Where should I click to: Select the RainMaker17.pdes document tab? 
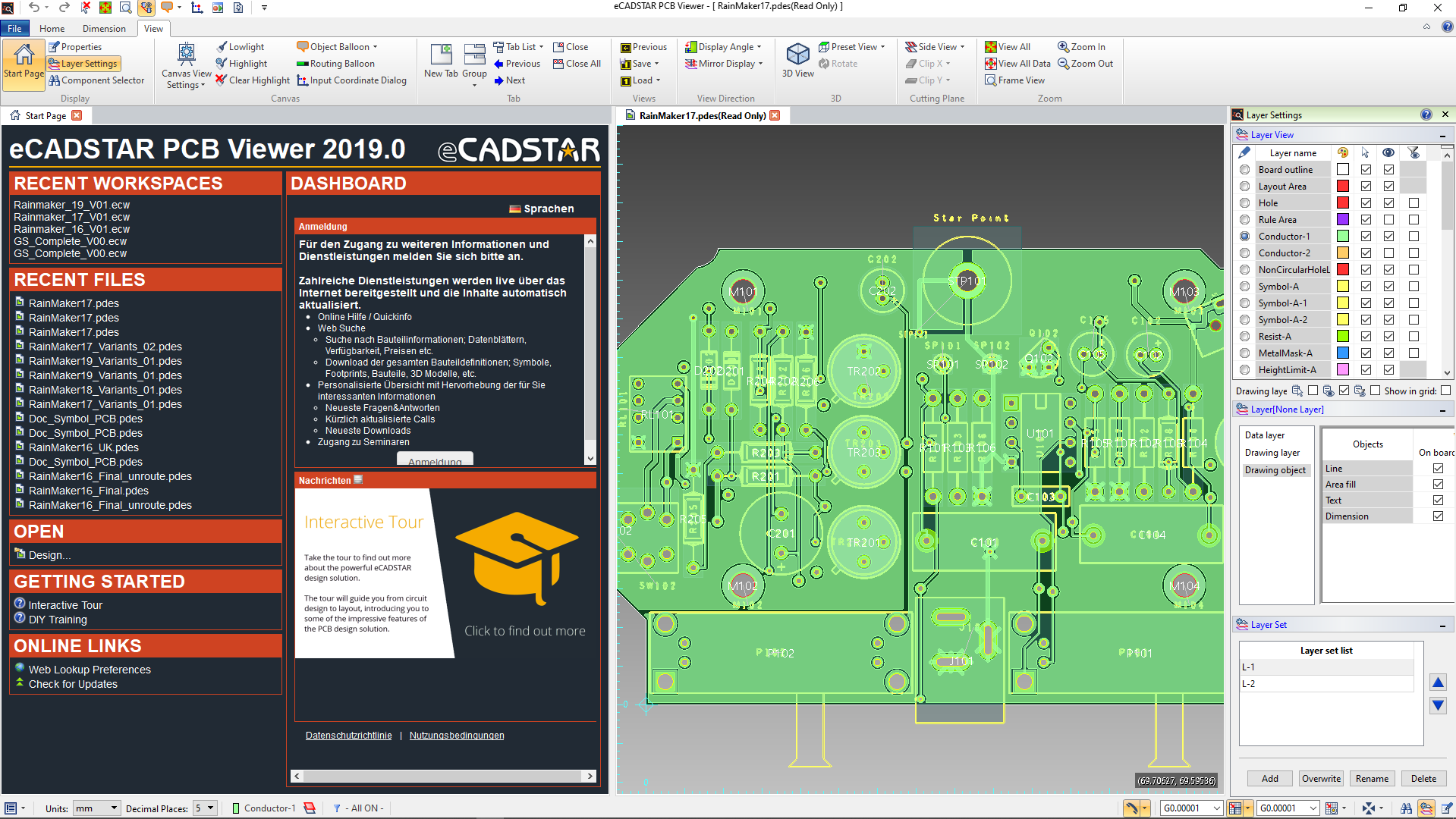[702, 115]
